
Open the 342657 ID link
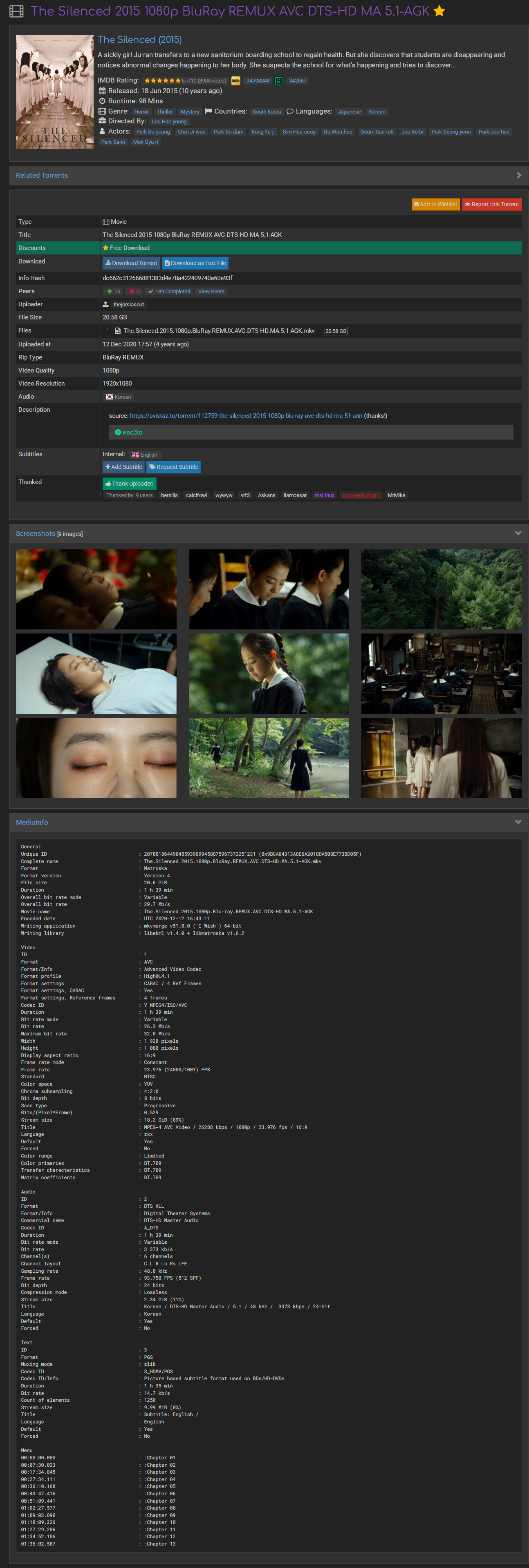coord(298,81)
